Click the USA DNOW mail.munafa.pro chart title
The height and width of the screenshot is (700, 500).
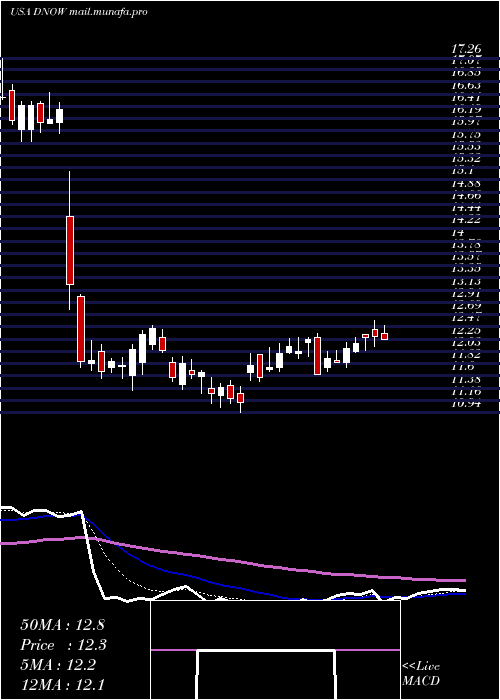click(79, 12)
